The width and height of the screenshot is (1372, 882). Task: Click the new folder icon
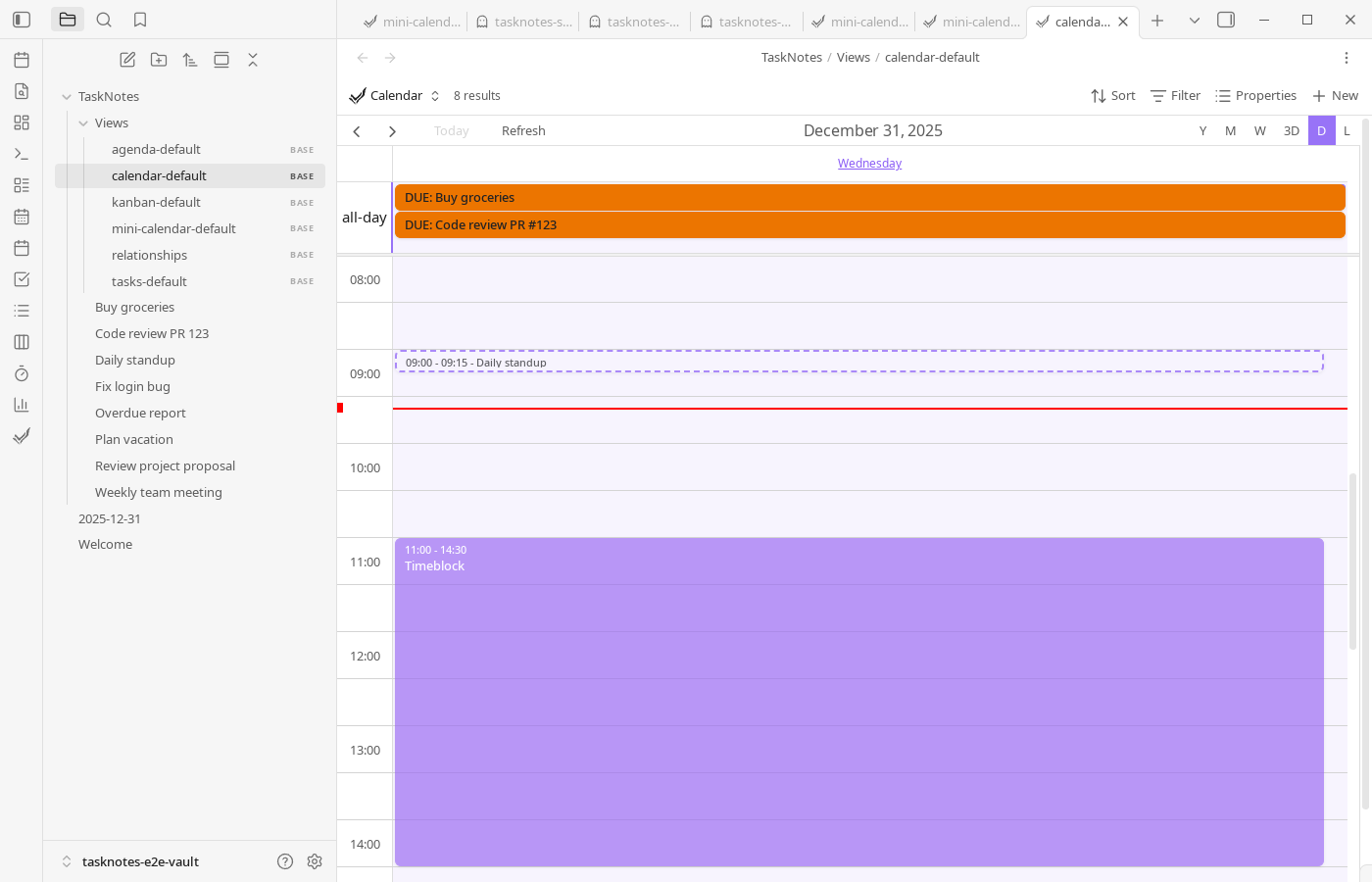[x=159, y=60]
